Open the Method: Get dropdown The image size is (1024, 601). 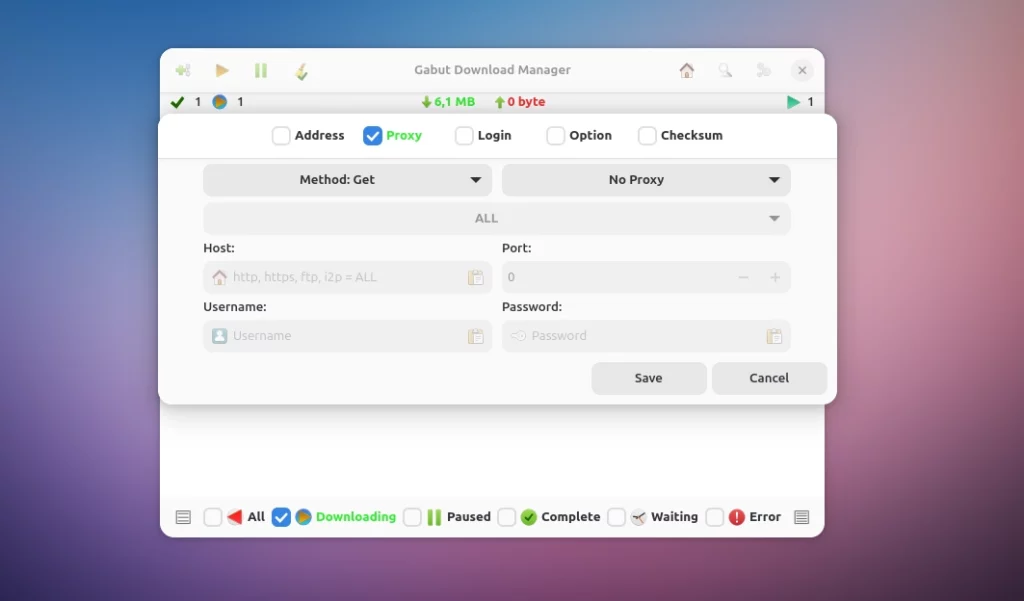pyautogui.click(x=347, y=180)
